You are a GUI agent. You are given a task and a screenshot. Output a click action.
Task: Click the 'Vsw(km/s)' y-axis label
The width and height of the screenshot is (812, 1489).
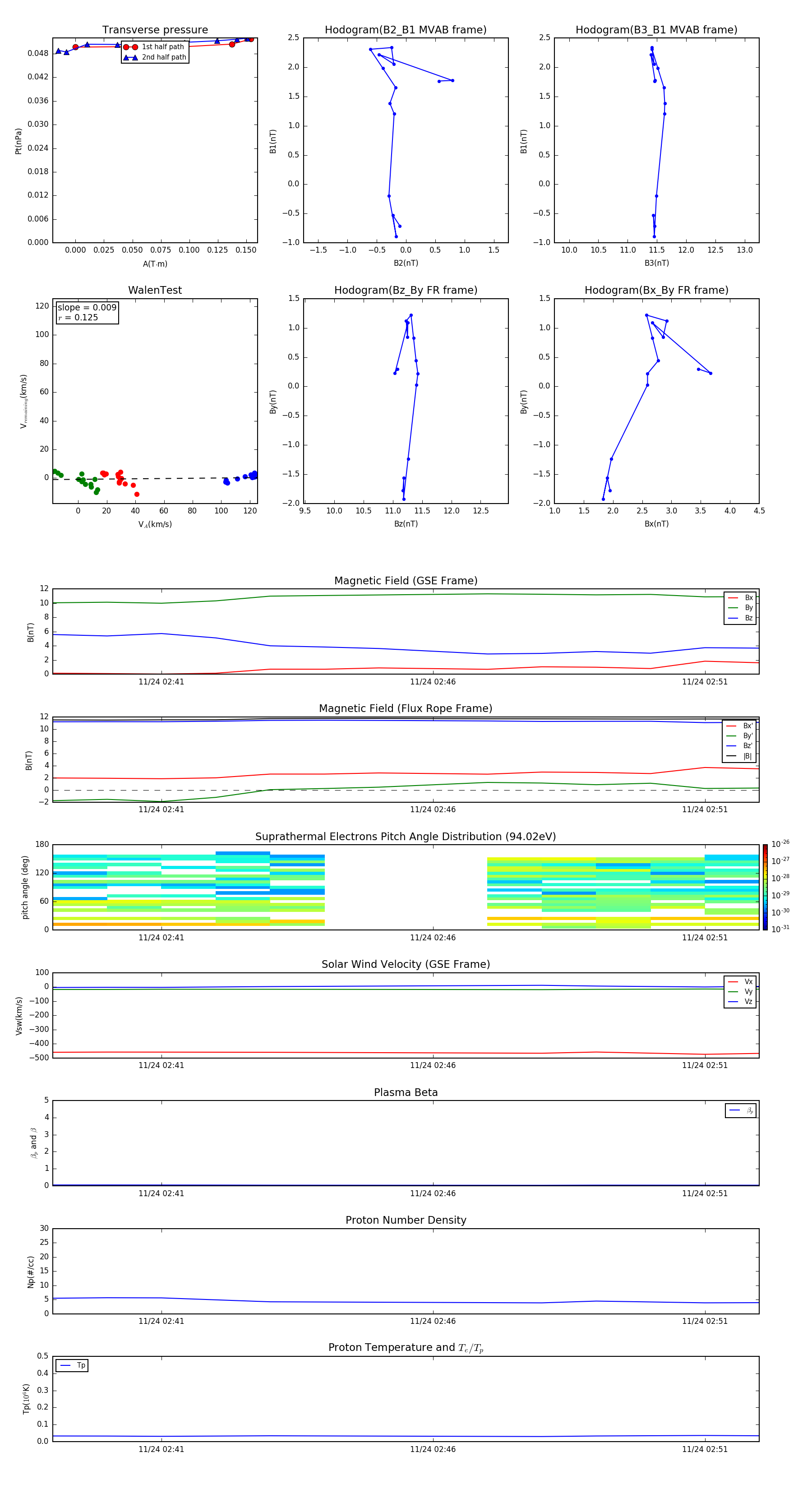click(19, 1016)
